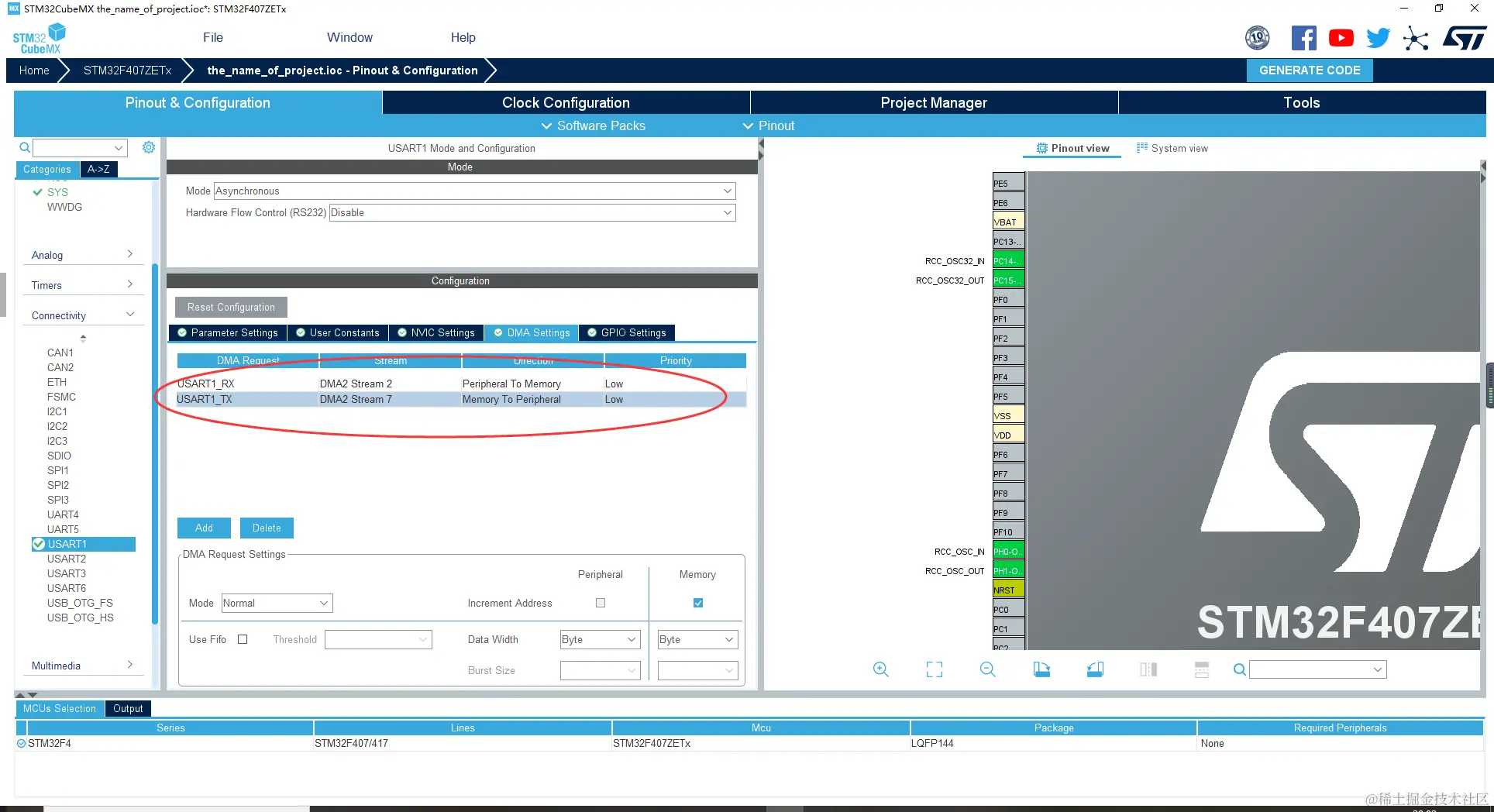
Task: Click the ST logo icon
Action: pos(1465,38)
